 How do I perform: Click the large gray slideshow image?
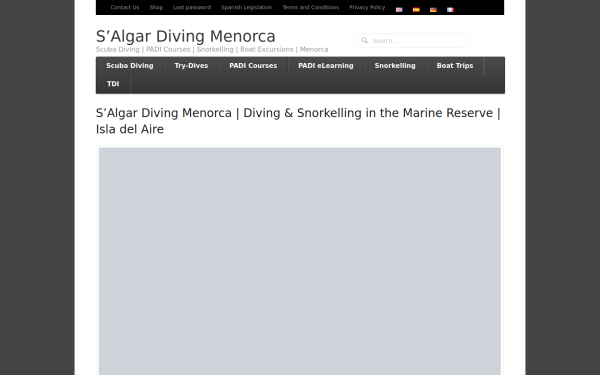[x=300, y=261]
